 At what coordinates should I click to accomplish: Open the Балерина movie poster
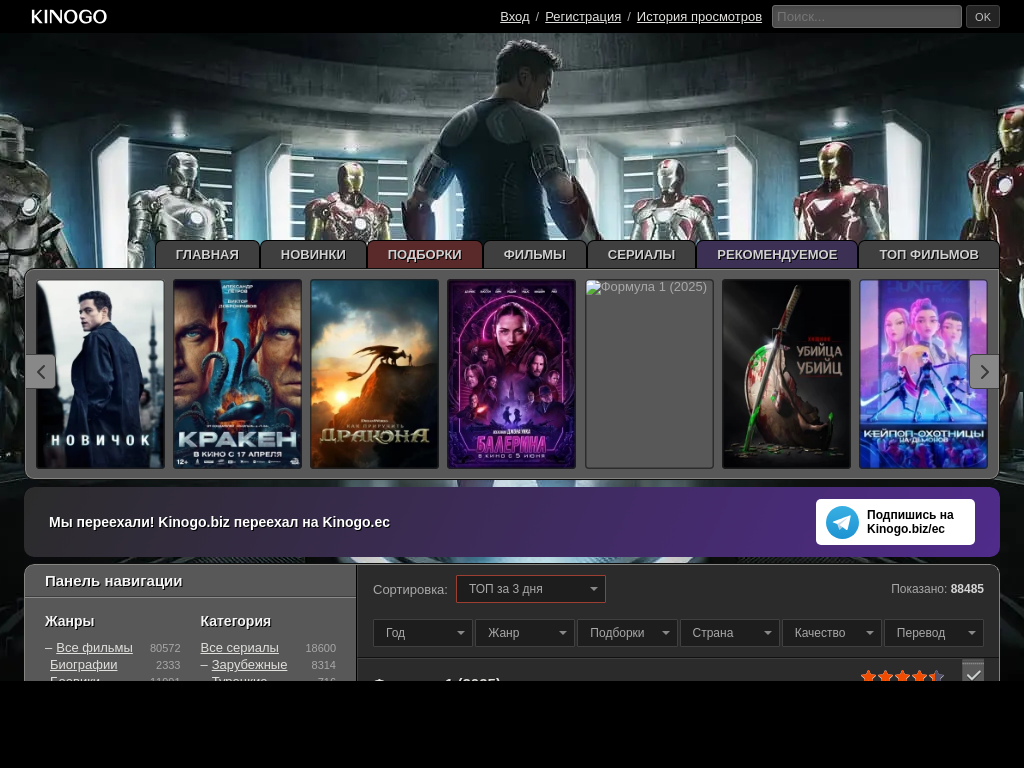coord(511,374)
